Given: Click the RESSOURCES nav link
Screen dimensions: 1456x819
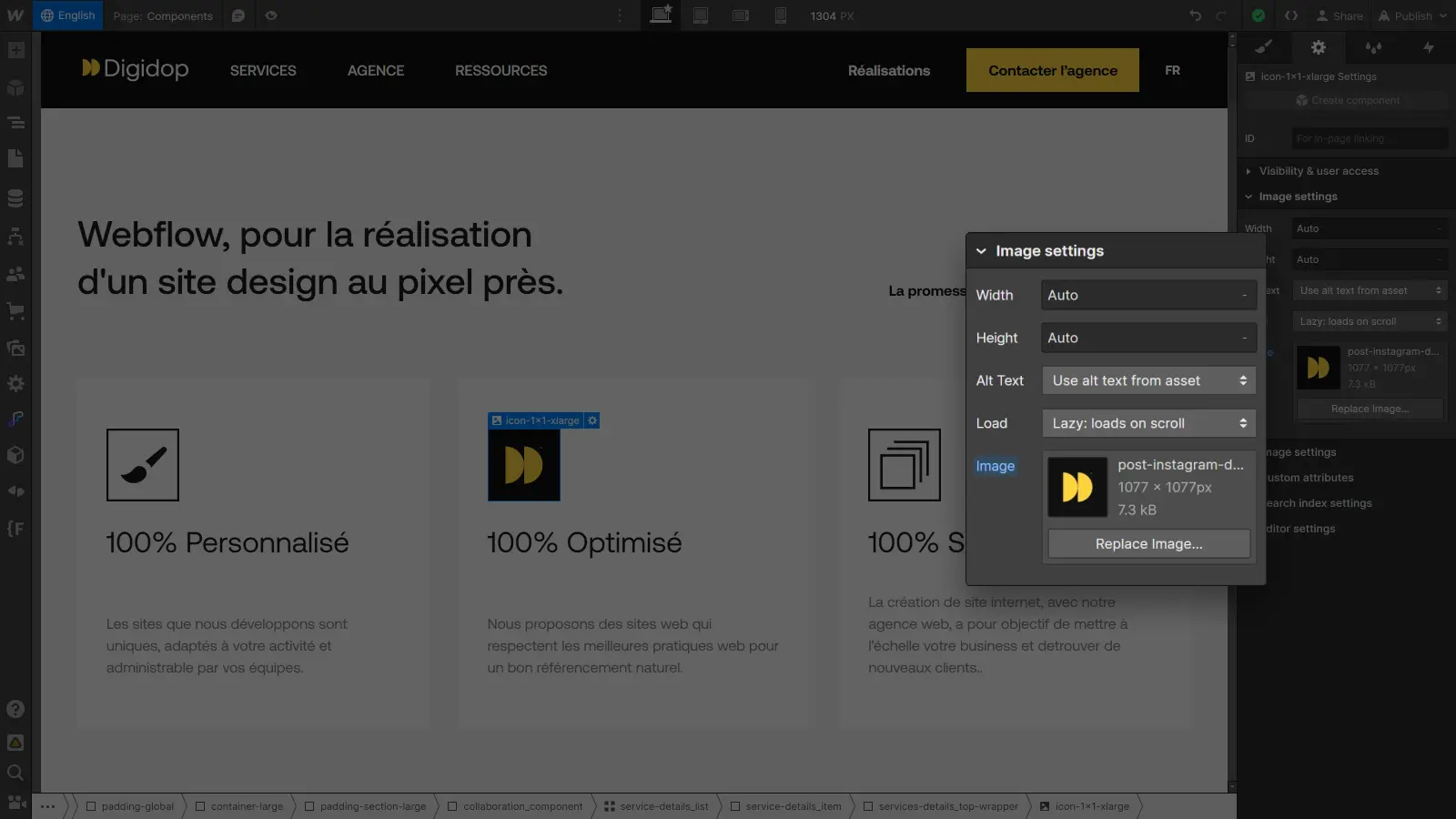Looking at the screenshot, I should [x=501, y=70].
